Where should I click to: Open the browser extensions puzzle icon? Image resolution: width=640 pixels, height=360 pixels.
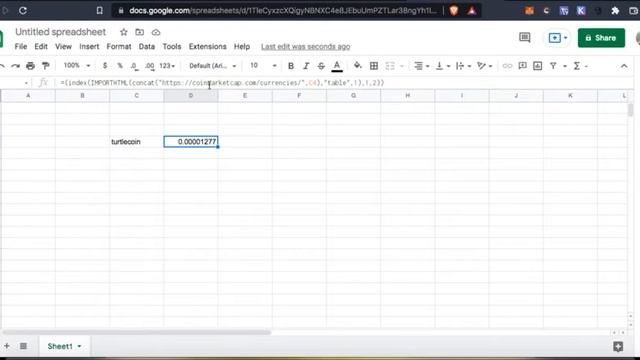click(x=615, y=11)
